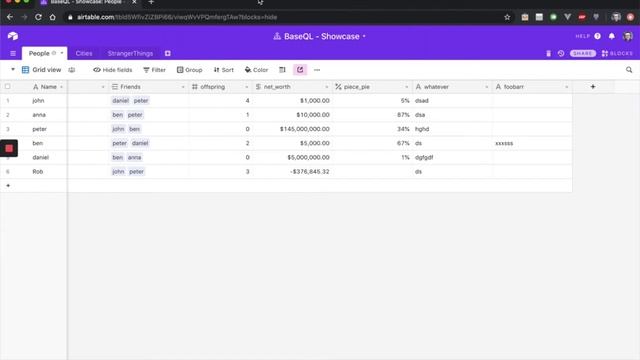Image resolution: width=640 pixels, height=360 pixels.
Task: Select the xxxsss foobarr cell
Action: click(532, 143)
